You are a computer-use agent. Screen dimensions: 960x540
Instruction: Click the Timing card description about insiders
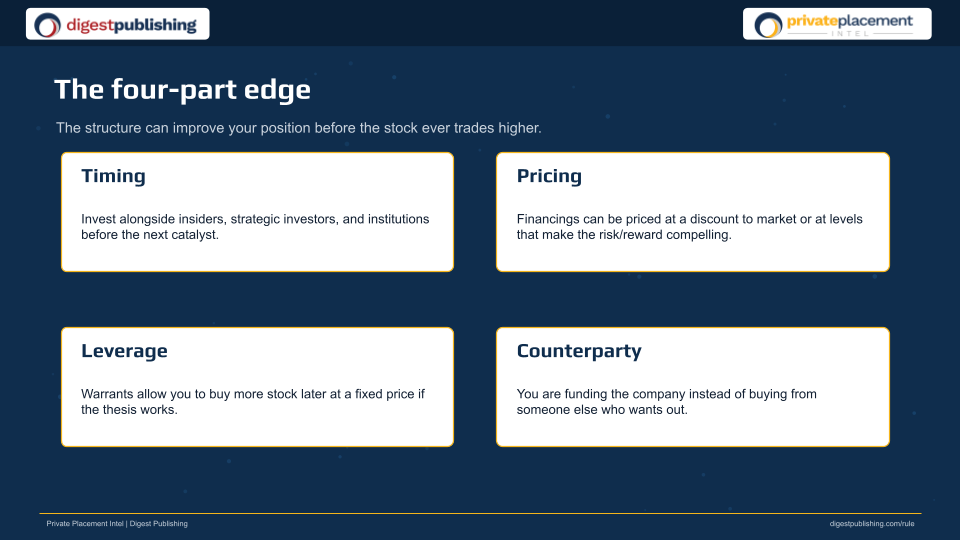click(x=255, y=227)
